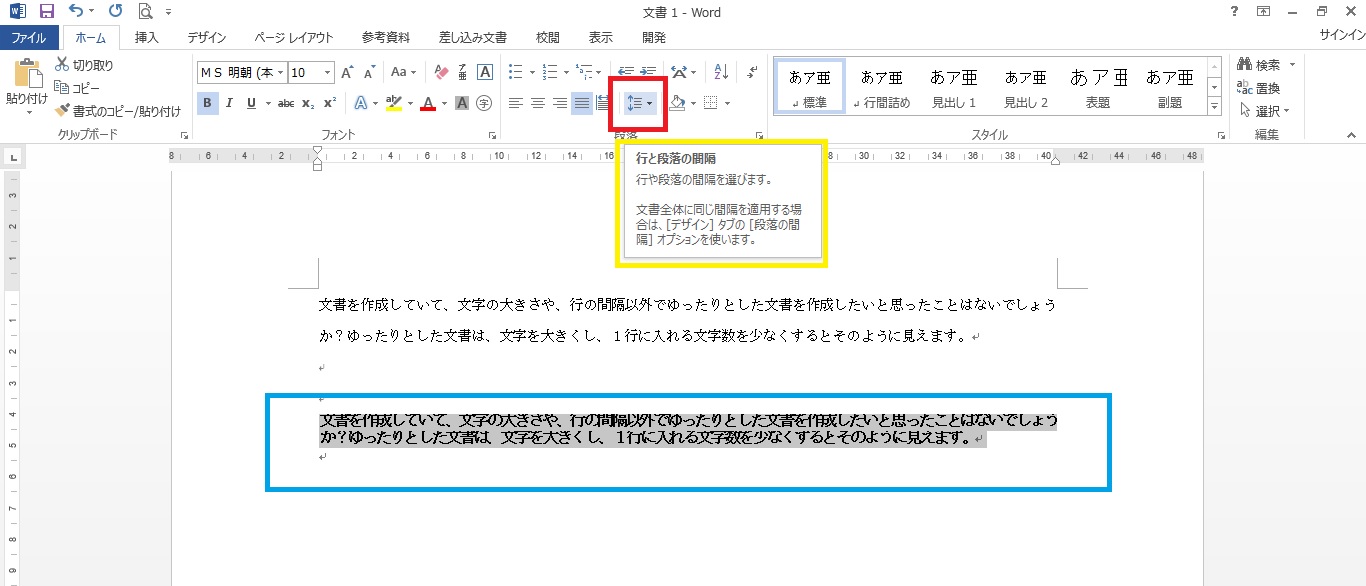The image size is (1366, 586).
Task: Click the paragraph shading paint bucket
Action: click(677, 103)
